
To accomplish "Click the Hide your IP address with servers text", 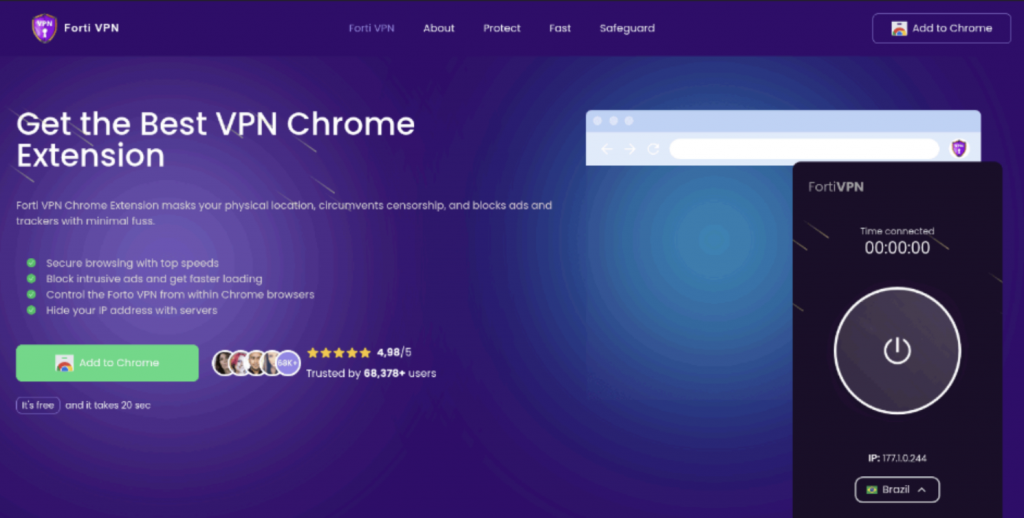I will click(131, 310).
